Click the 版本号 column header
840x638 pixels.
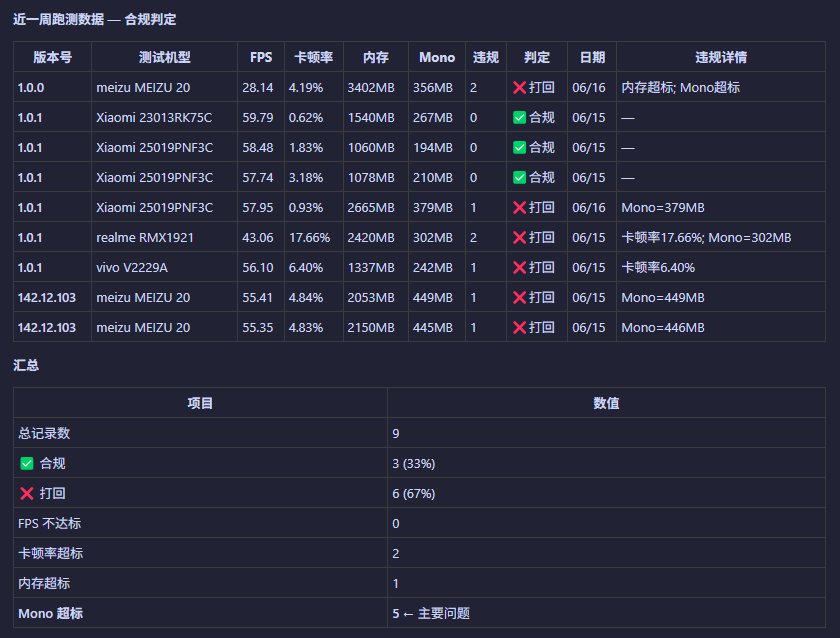[52, 57]
